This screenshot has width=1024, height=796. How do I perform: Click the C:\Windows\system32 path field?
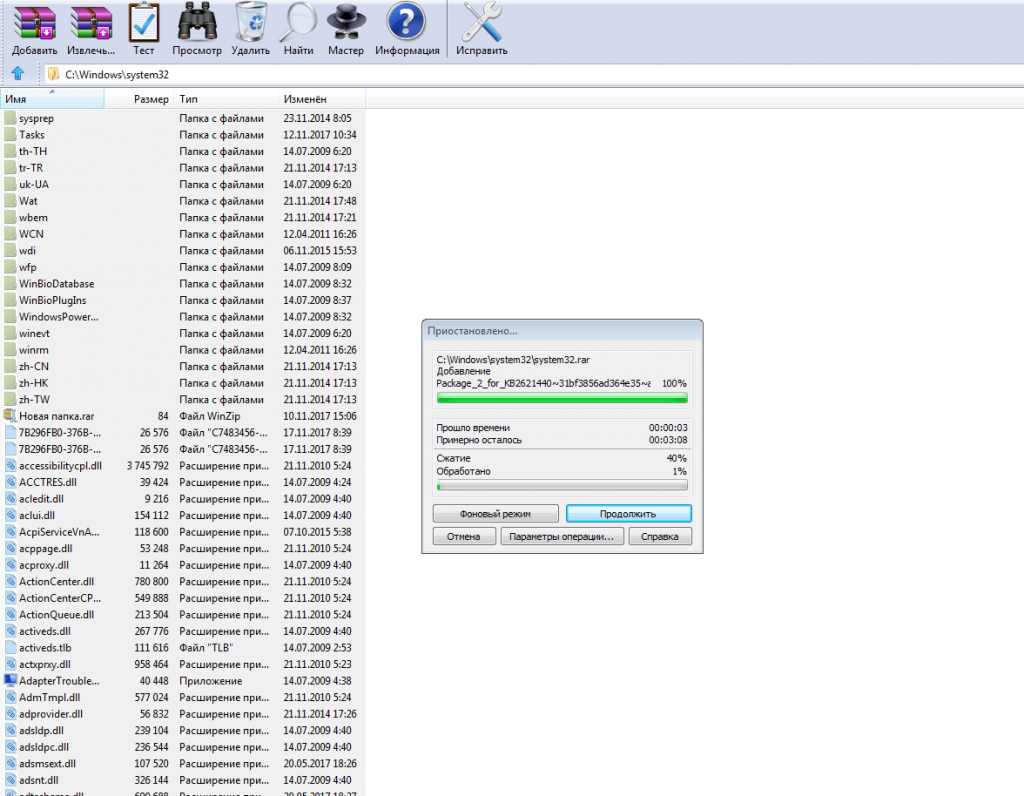[x=536, y=74]
